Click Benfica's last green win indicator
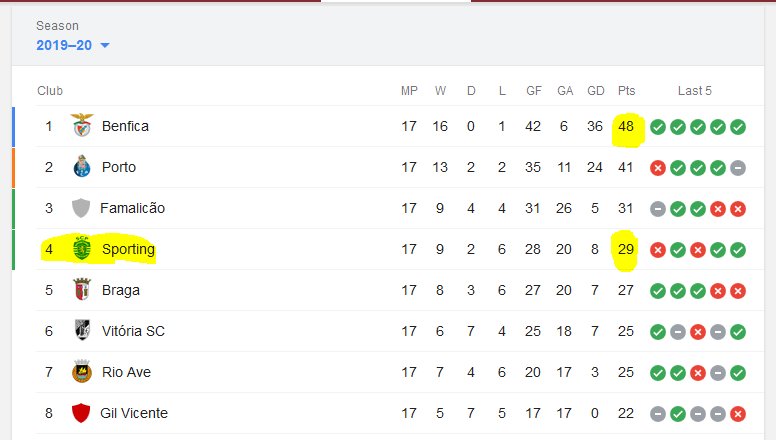776x440 pixels. pos(738,127)
